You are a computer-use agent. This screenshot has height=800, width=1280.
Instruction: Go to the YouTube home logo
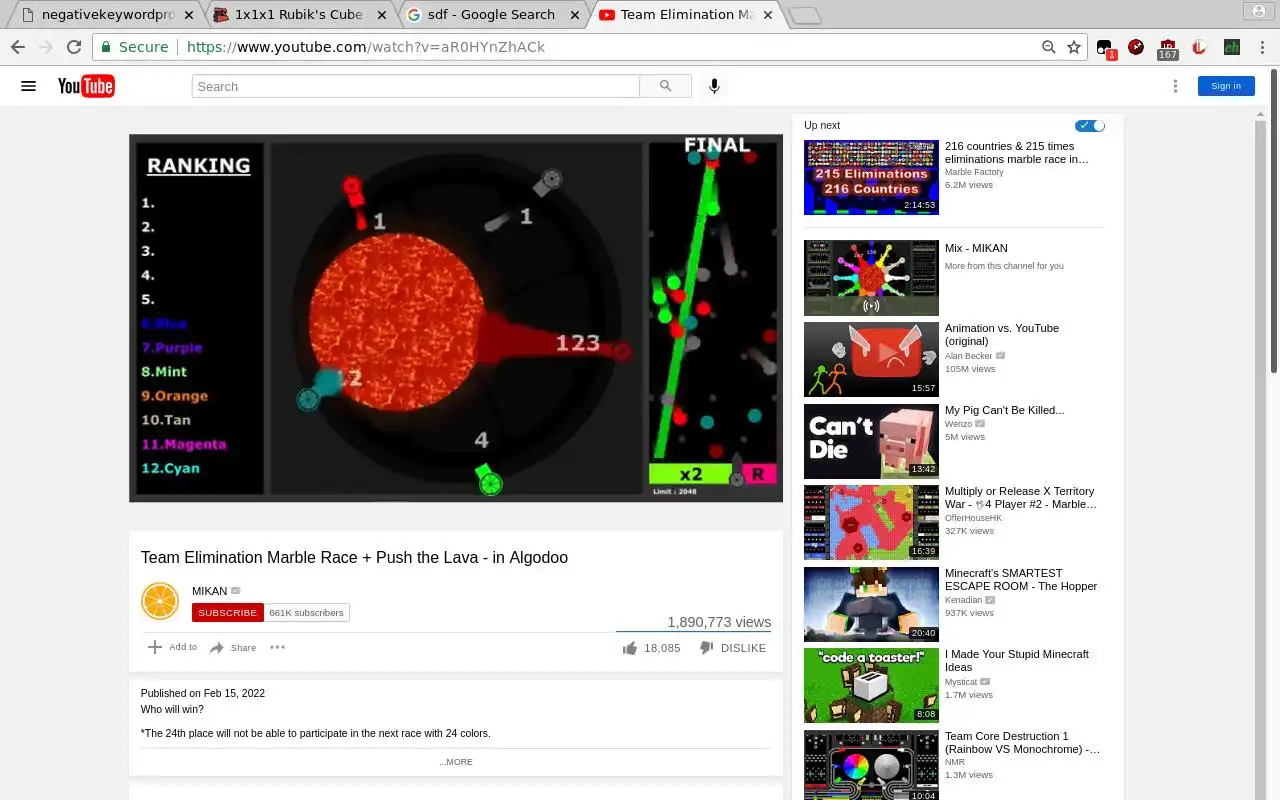pyautogui.click(x=86, y=86)
